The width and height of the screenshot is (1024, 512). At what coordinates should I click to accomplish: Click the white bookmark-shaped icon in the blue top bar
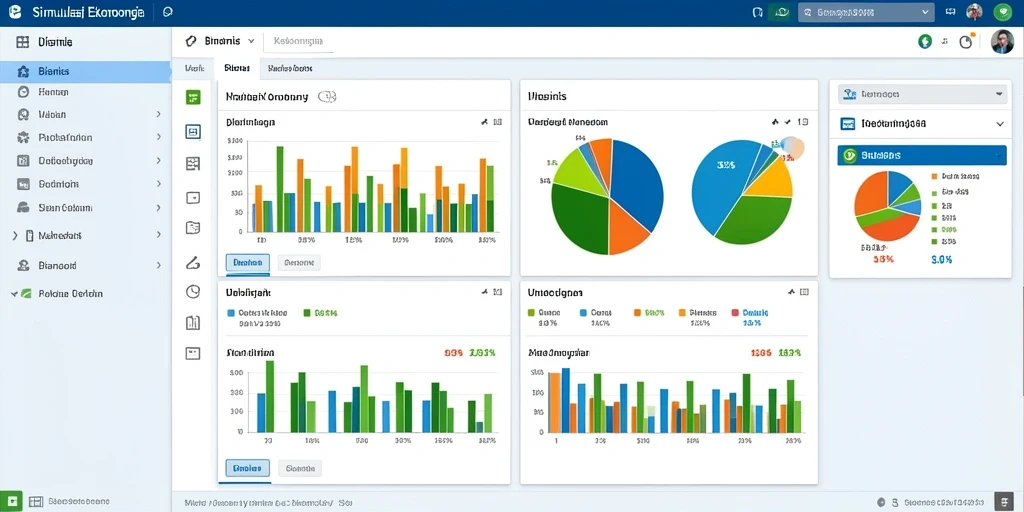[758, 12]
